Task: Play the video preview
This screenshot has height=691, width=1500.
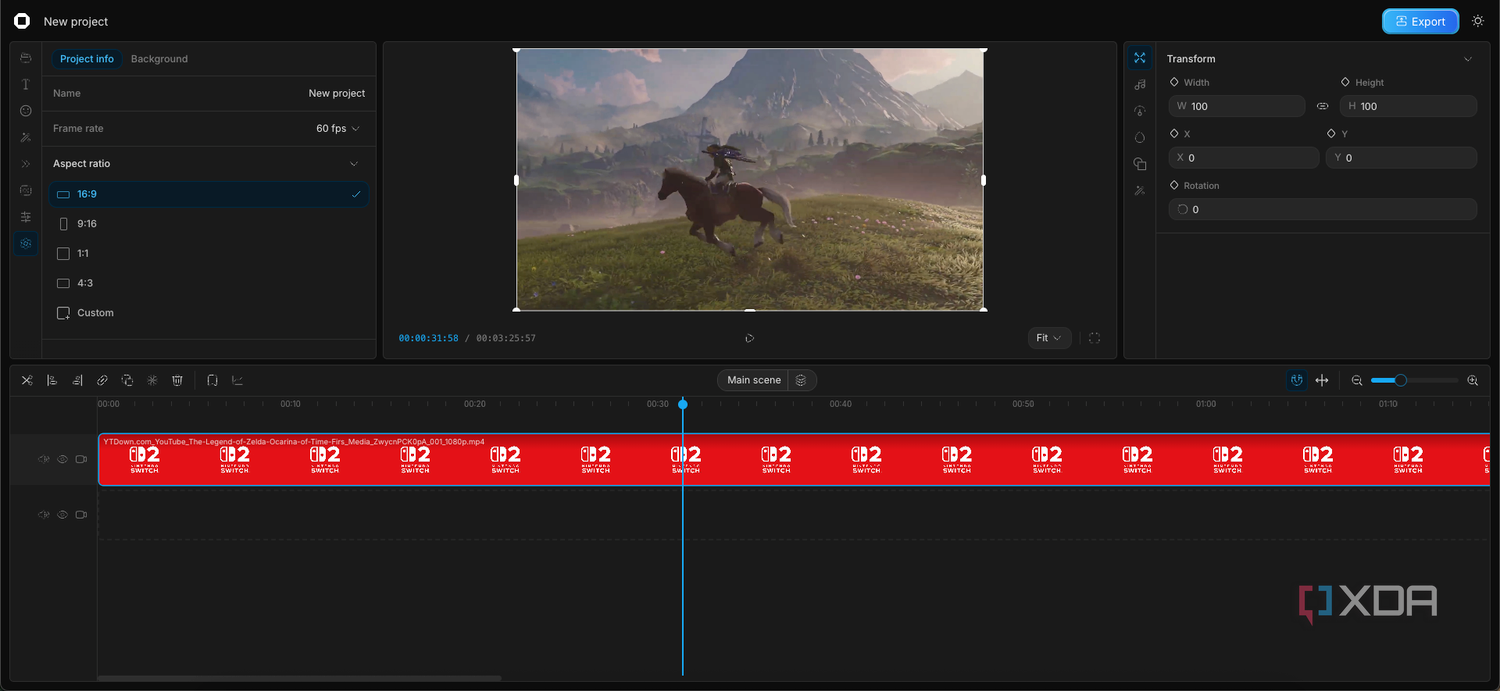Action: tap(749, 338)
